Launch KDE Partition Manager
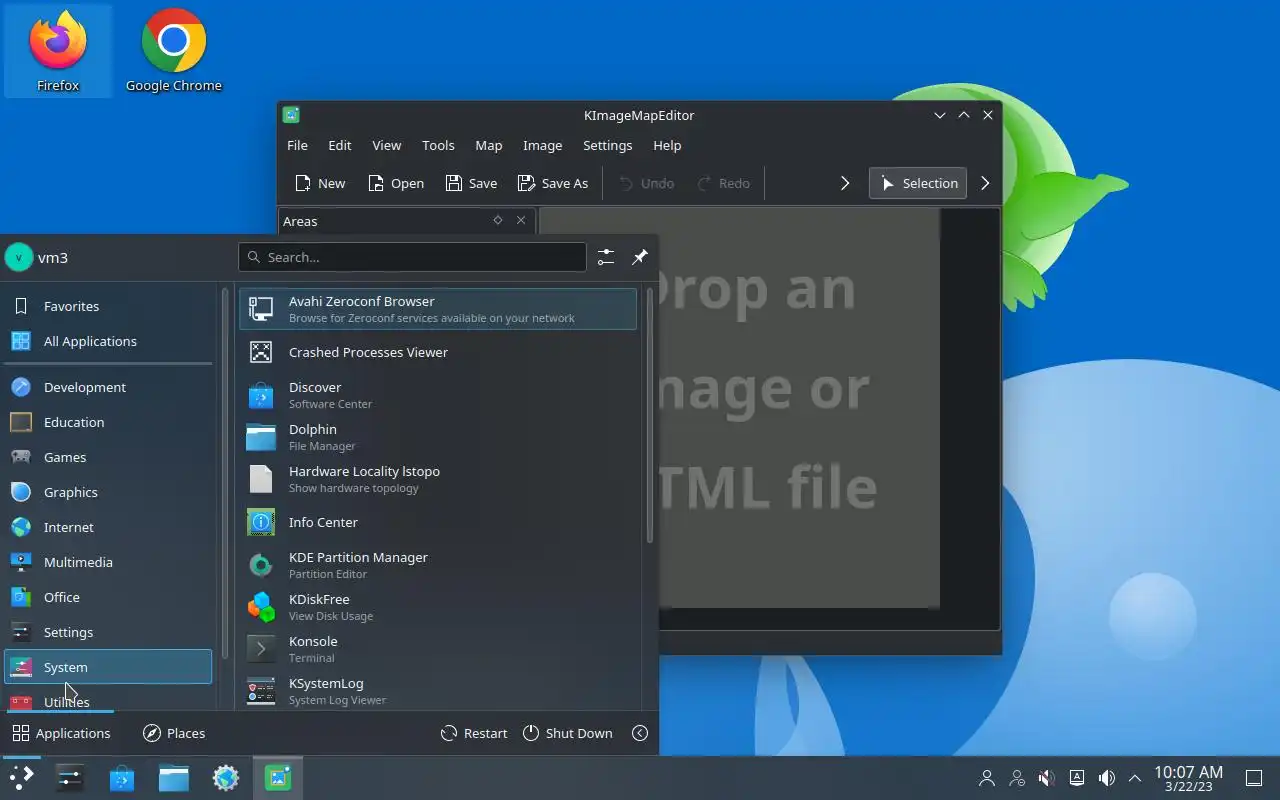Viewport: 1280px width, 800px height. 438,565
